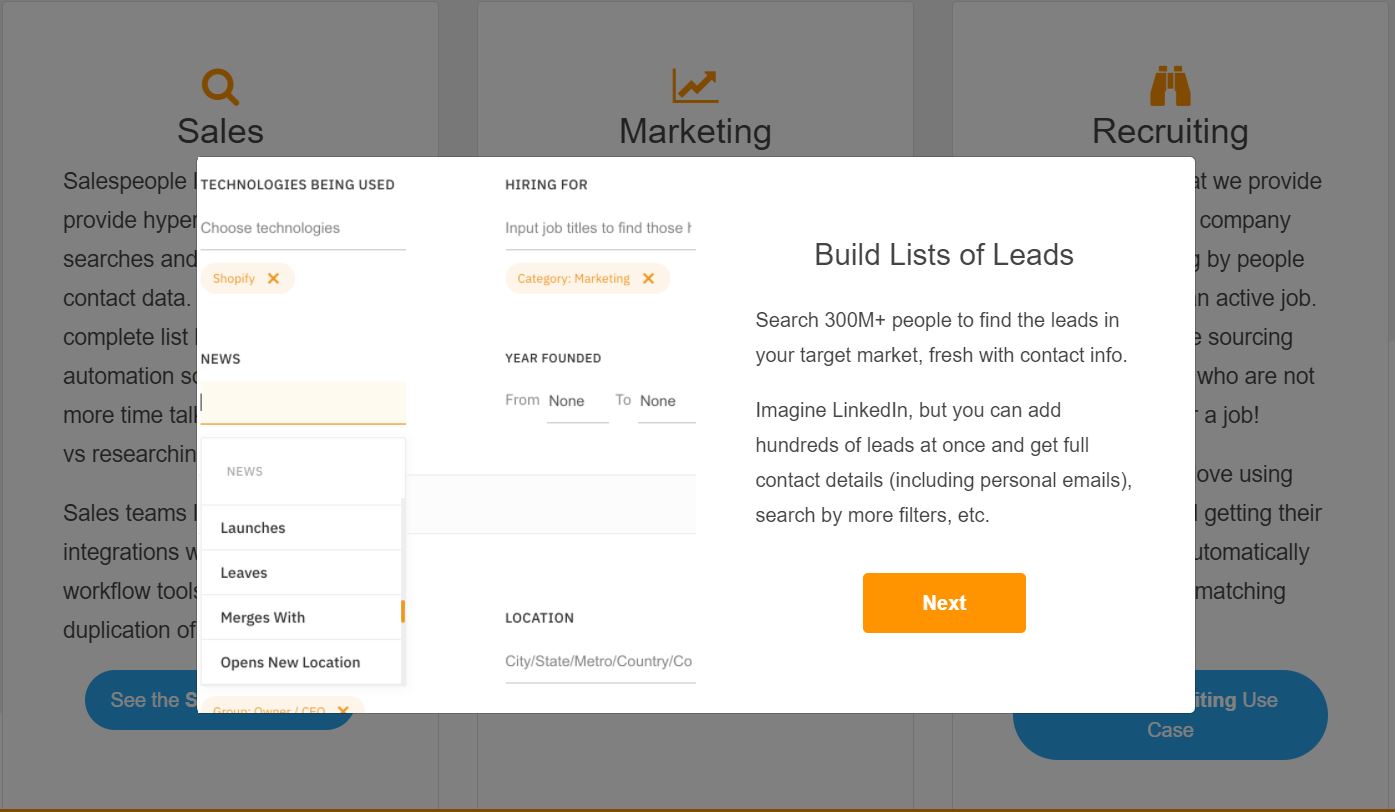Click the Sales magnifying glass icon
The height and width of the screenshot is (812, 1395).
pyautogui.click(x=220, y=86)
